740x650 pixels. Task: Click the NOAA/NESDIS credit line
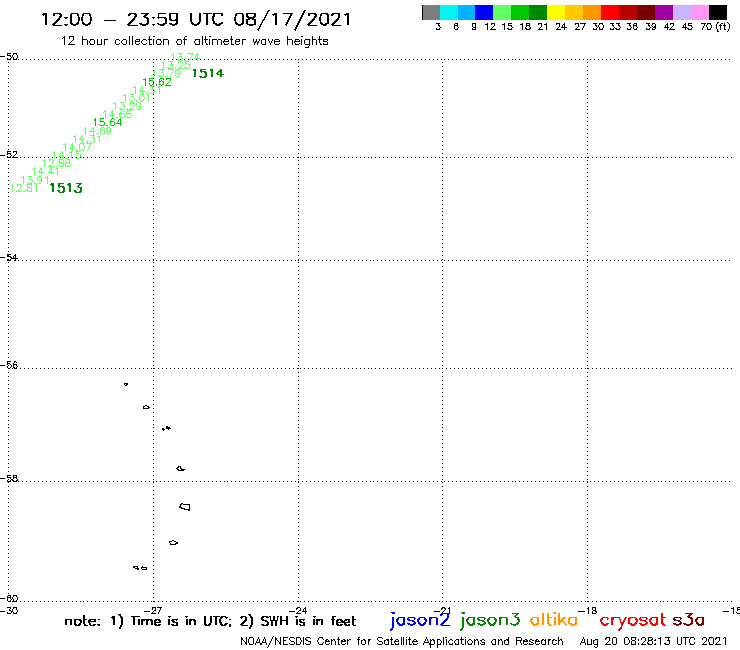coord(402,642)
